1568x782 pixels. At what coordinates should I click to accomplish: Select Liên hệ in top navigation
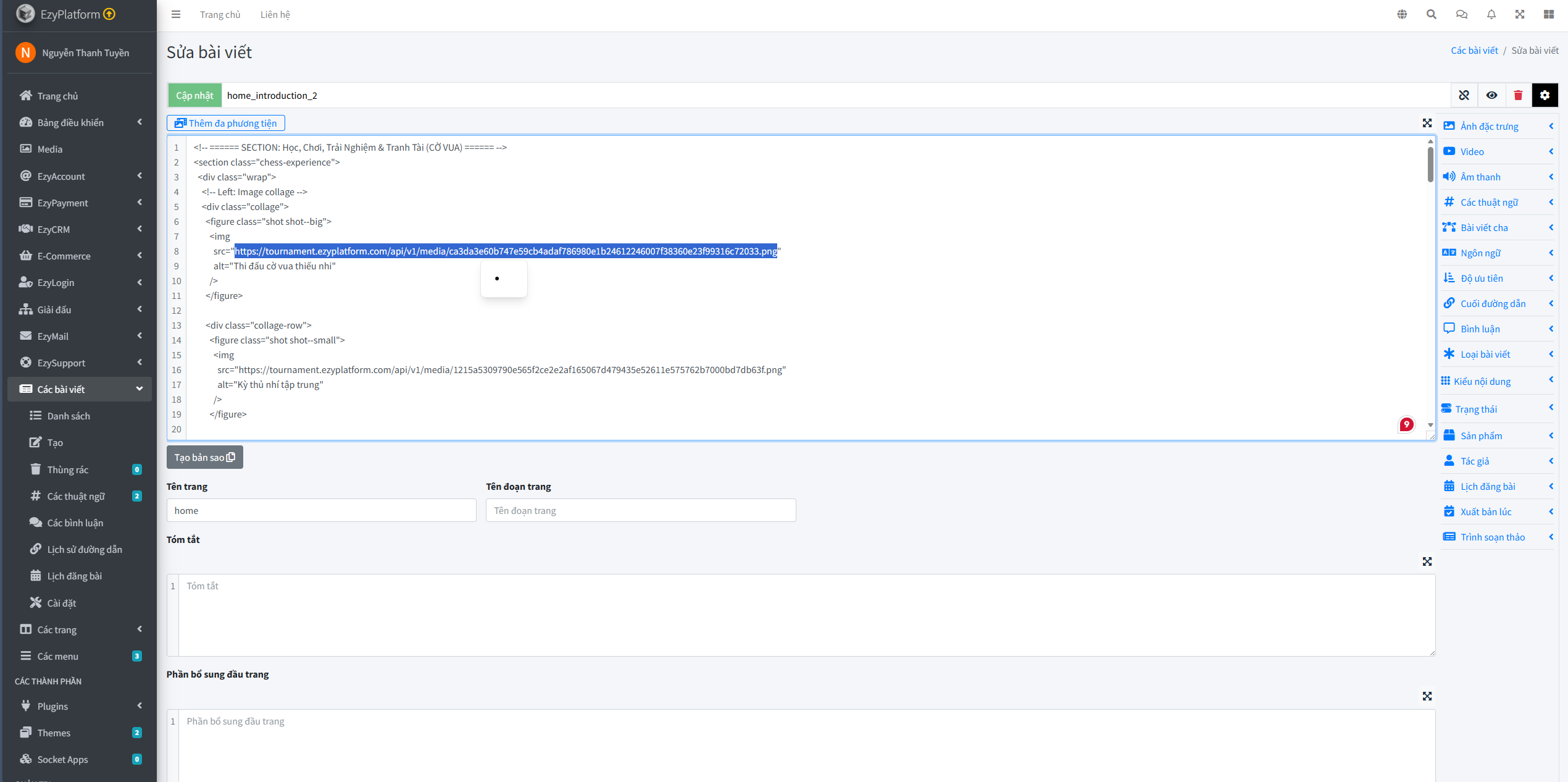tap(275, 14)
